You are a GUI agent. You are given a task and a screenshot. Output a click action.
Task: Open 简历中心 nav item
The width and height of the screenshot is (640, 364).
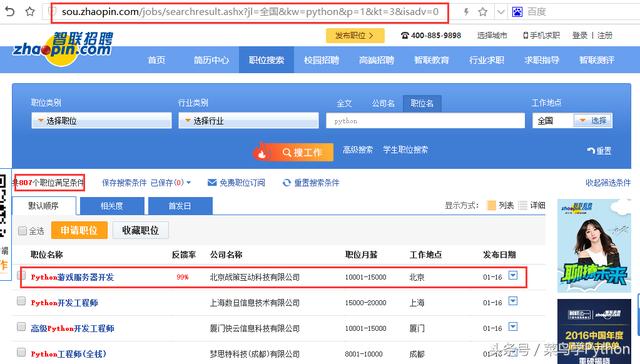(x=211, y=60)
